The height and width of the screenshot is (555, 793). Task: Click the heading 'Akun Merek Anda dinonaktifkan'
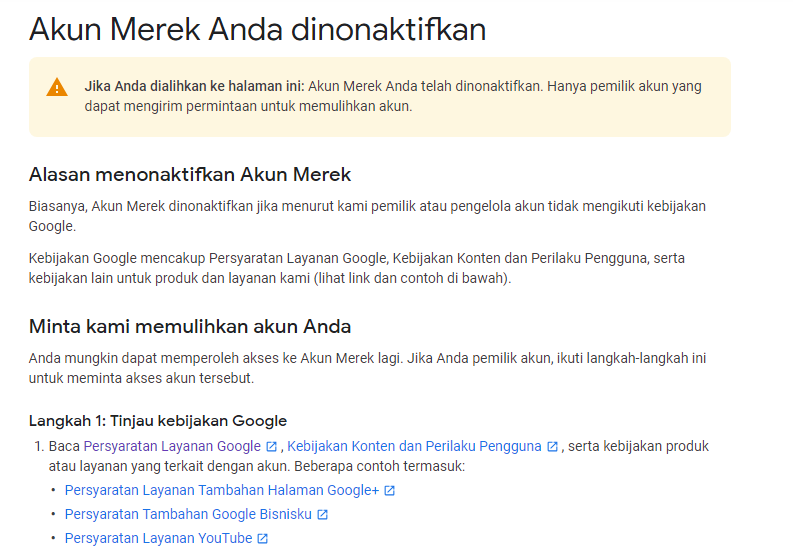coord(257,29)
